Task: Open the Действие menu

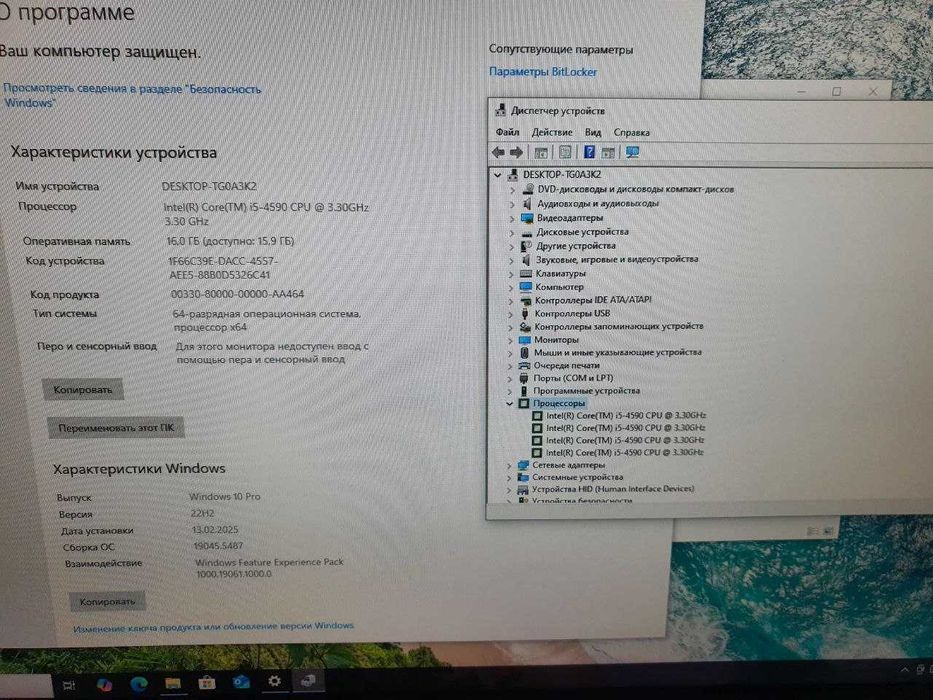Action: click(552, 132)
